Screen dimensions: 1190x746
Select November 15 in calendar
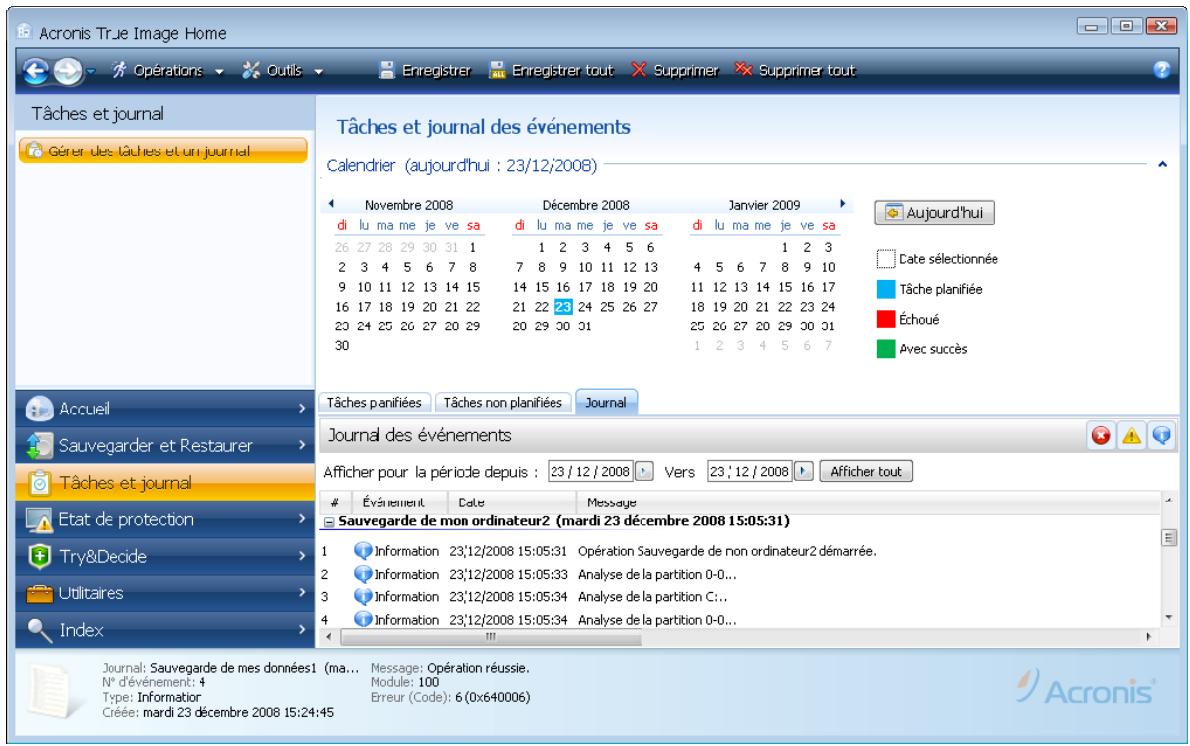pos(473,287)
